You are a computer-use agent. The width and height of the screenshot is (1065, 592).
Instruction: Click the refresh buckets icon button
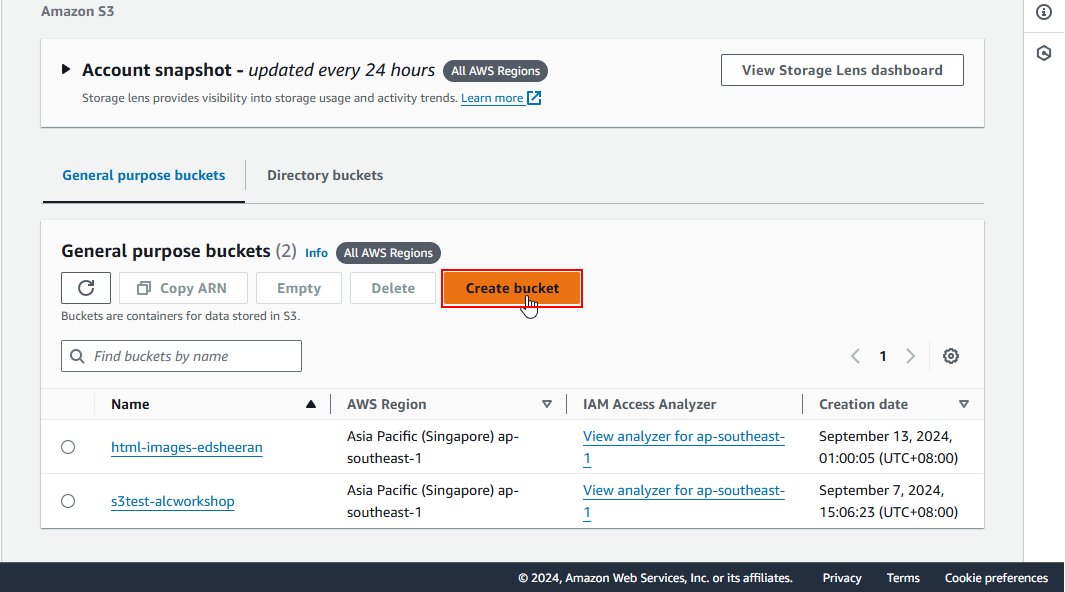click(86, 288)
